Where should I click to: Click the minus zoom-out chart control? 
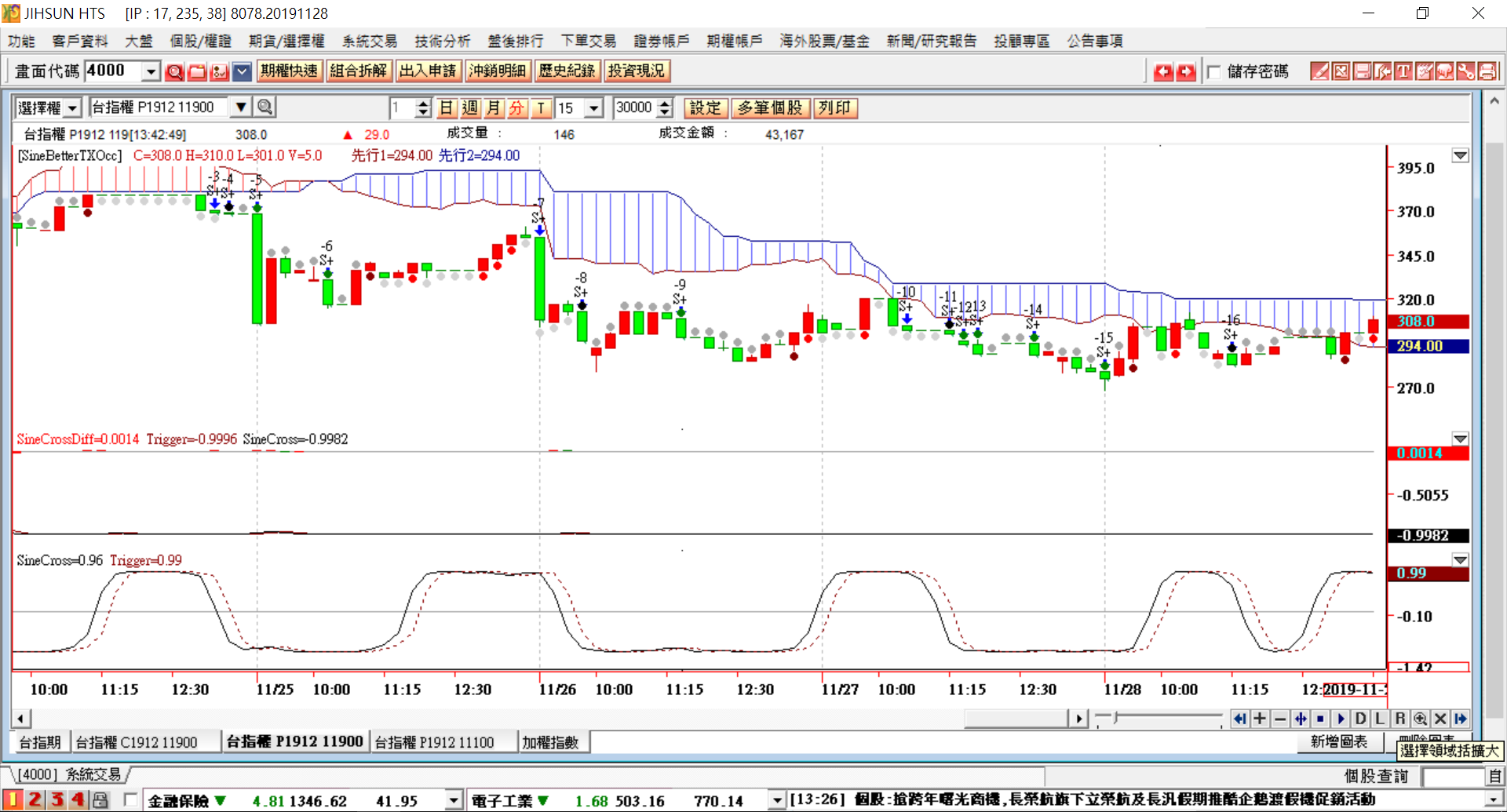(x=1280, y=719)
